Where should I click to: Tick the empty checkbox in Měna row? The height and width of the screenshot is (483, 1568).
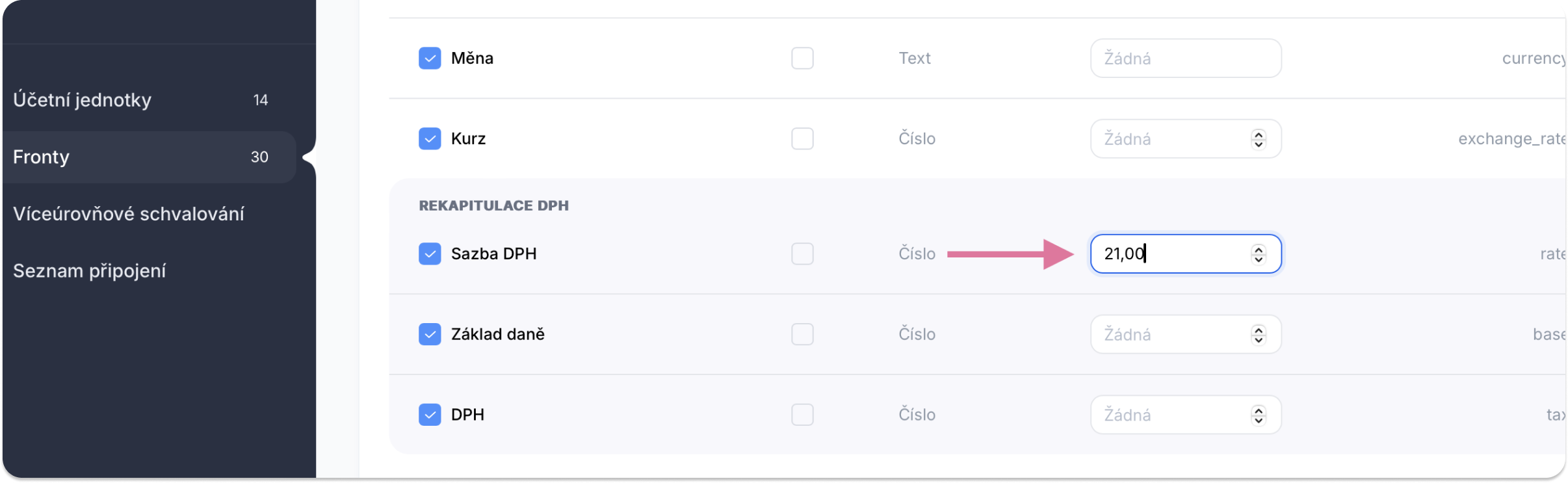pyautogui.click(x=802, y=59)
